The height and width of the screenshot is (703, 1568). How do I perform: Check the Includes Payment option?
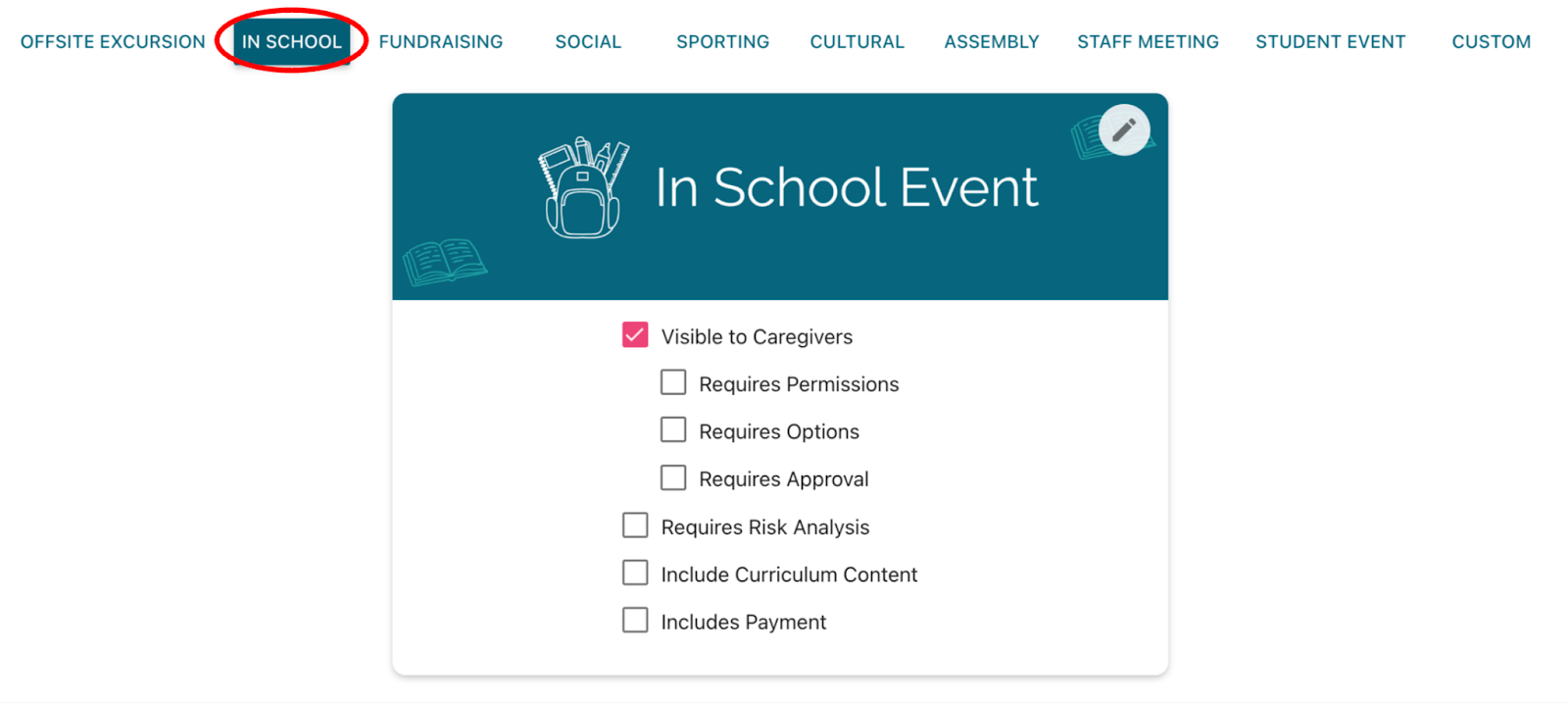(635, 621)
